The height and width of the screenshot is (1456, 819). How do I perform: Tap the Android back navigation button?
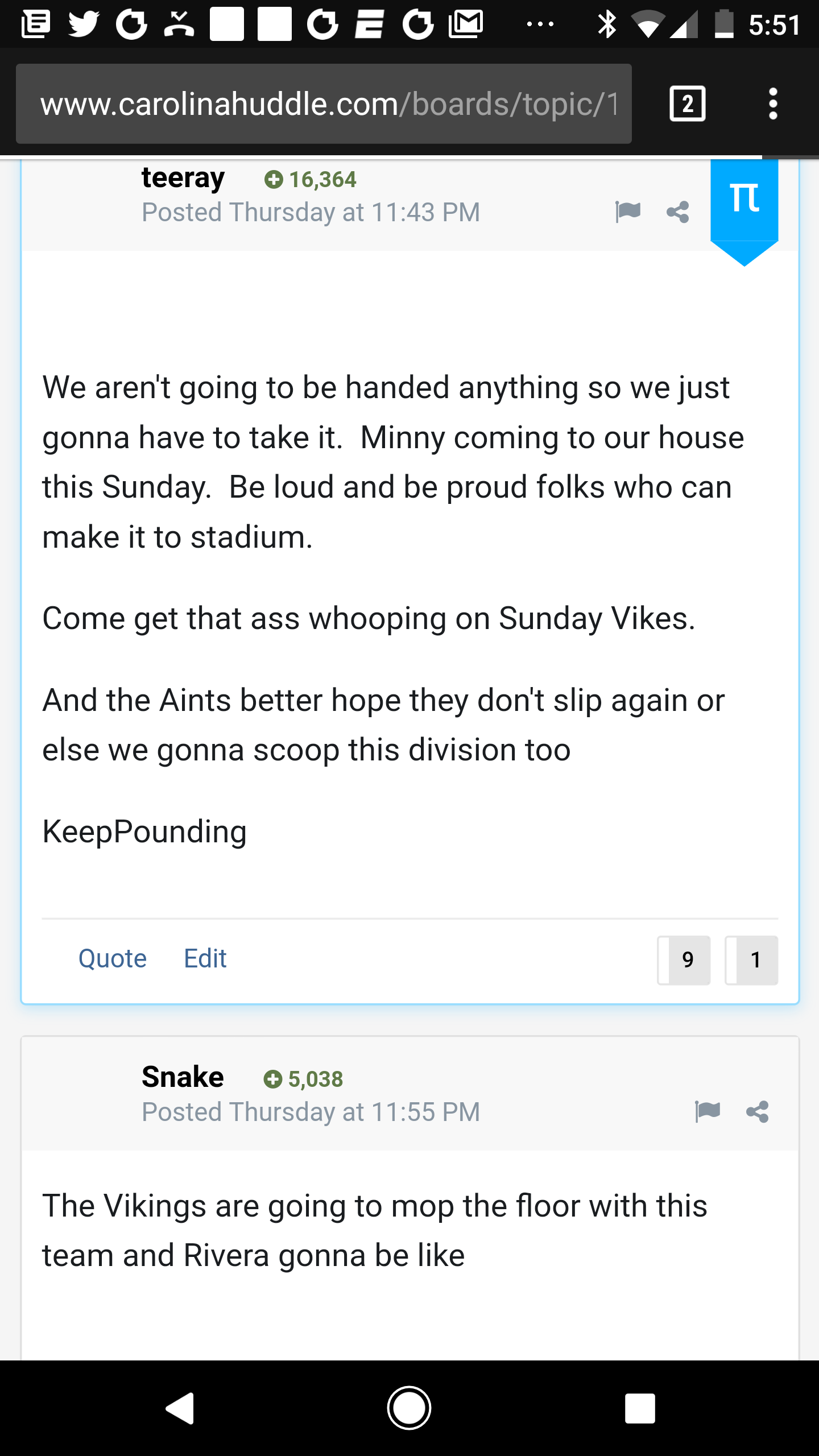pos(180,1408)
